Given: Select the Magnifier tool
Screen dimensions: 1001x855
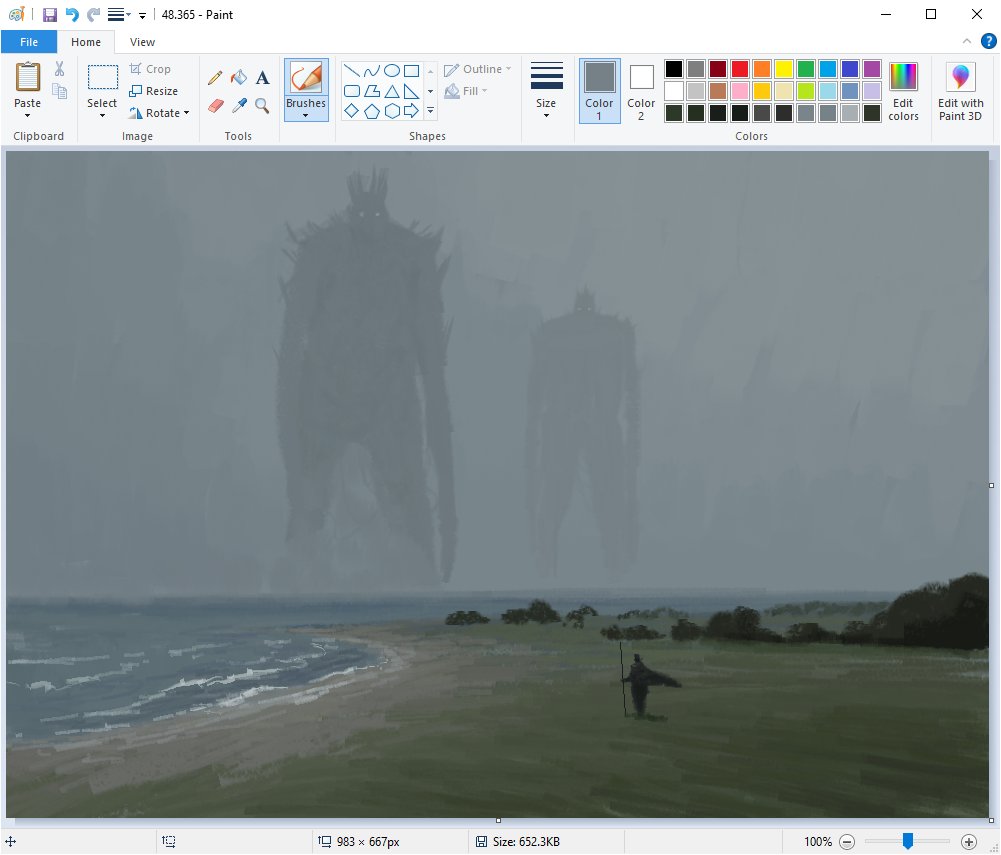Looking at the screenshot, I should point(262,105).
